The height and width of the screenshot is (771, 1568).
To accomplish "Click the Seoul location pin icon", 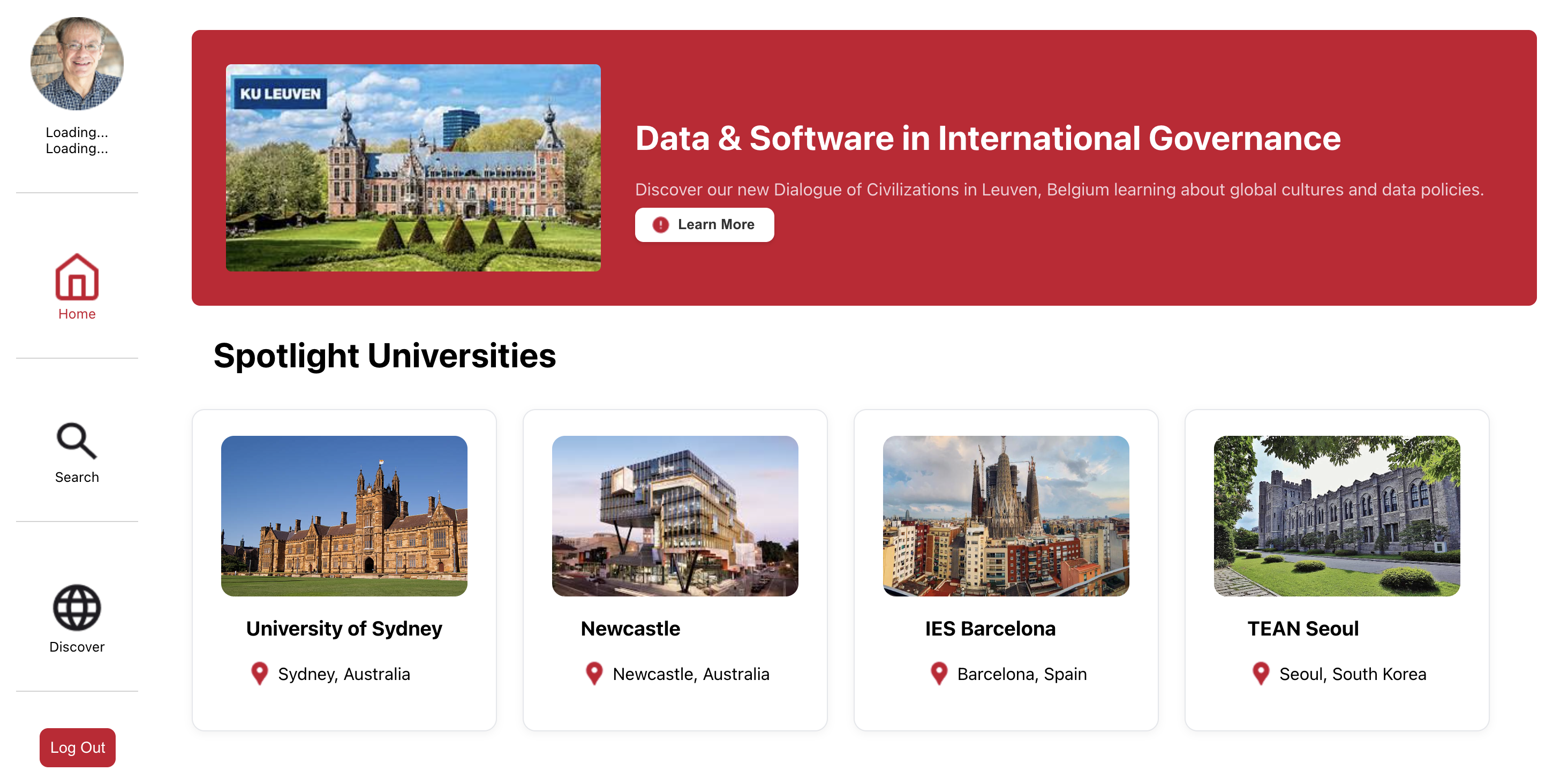I will tap(1261, 674).
